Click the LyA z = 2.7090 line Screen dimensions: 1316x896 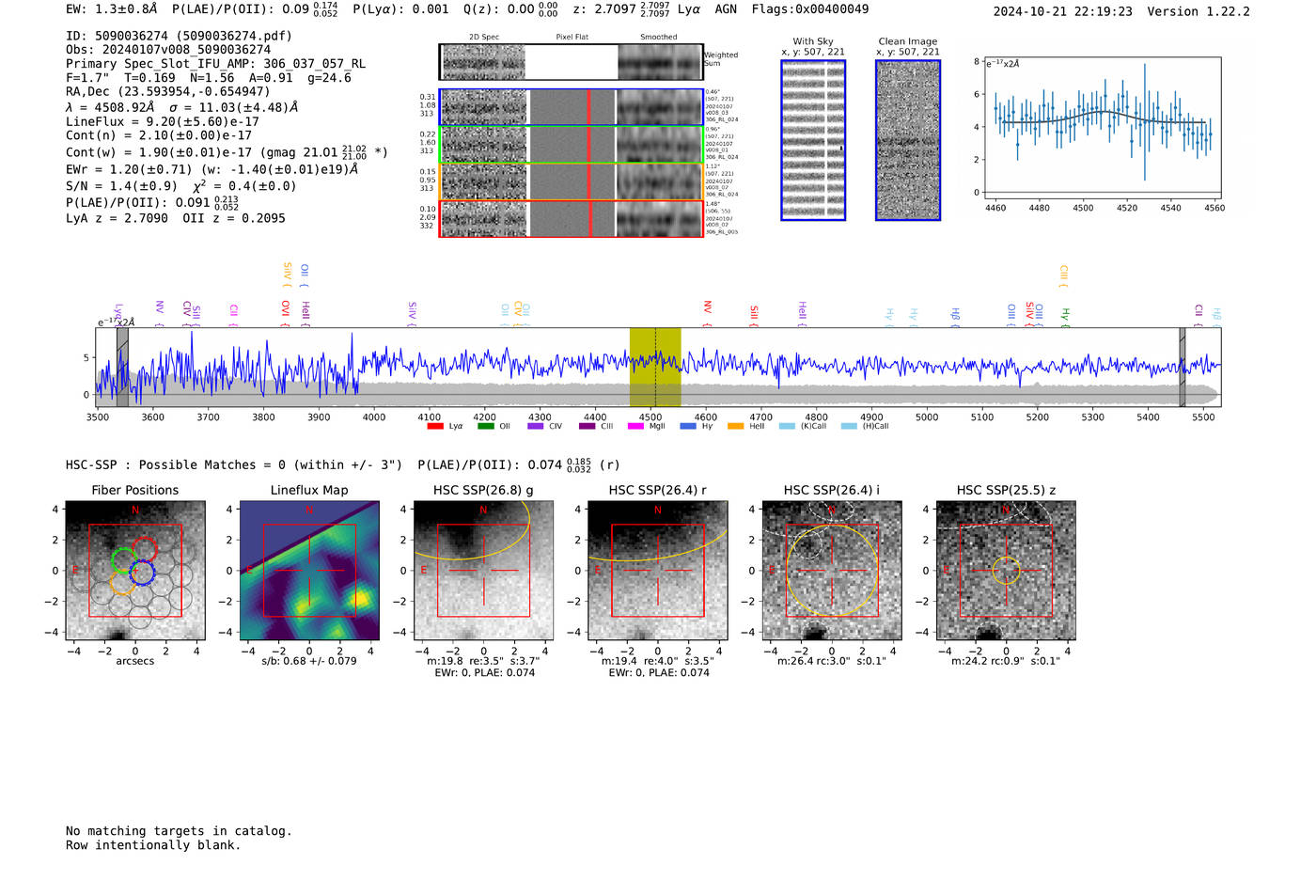point(117,218)
